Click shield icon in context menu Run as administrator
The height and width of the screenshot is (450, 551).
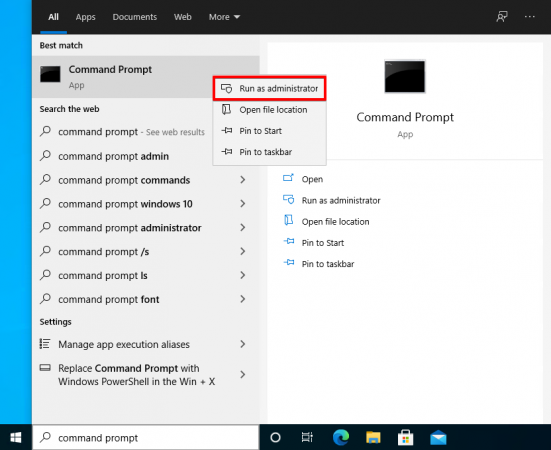(x=227, y=88)
